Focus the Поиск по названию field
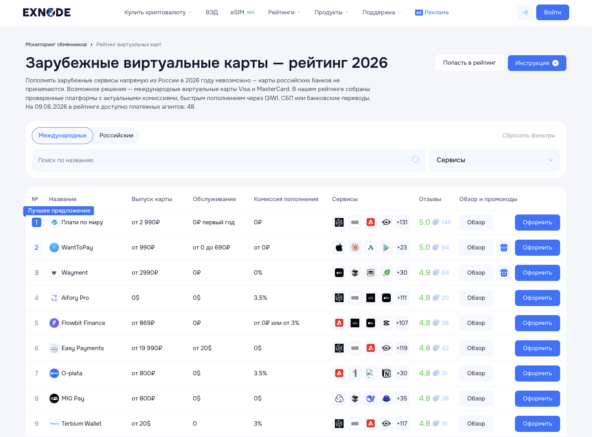The image size is (592, 437). coord(228,160)
